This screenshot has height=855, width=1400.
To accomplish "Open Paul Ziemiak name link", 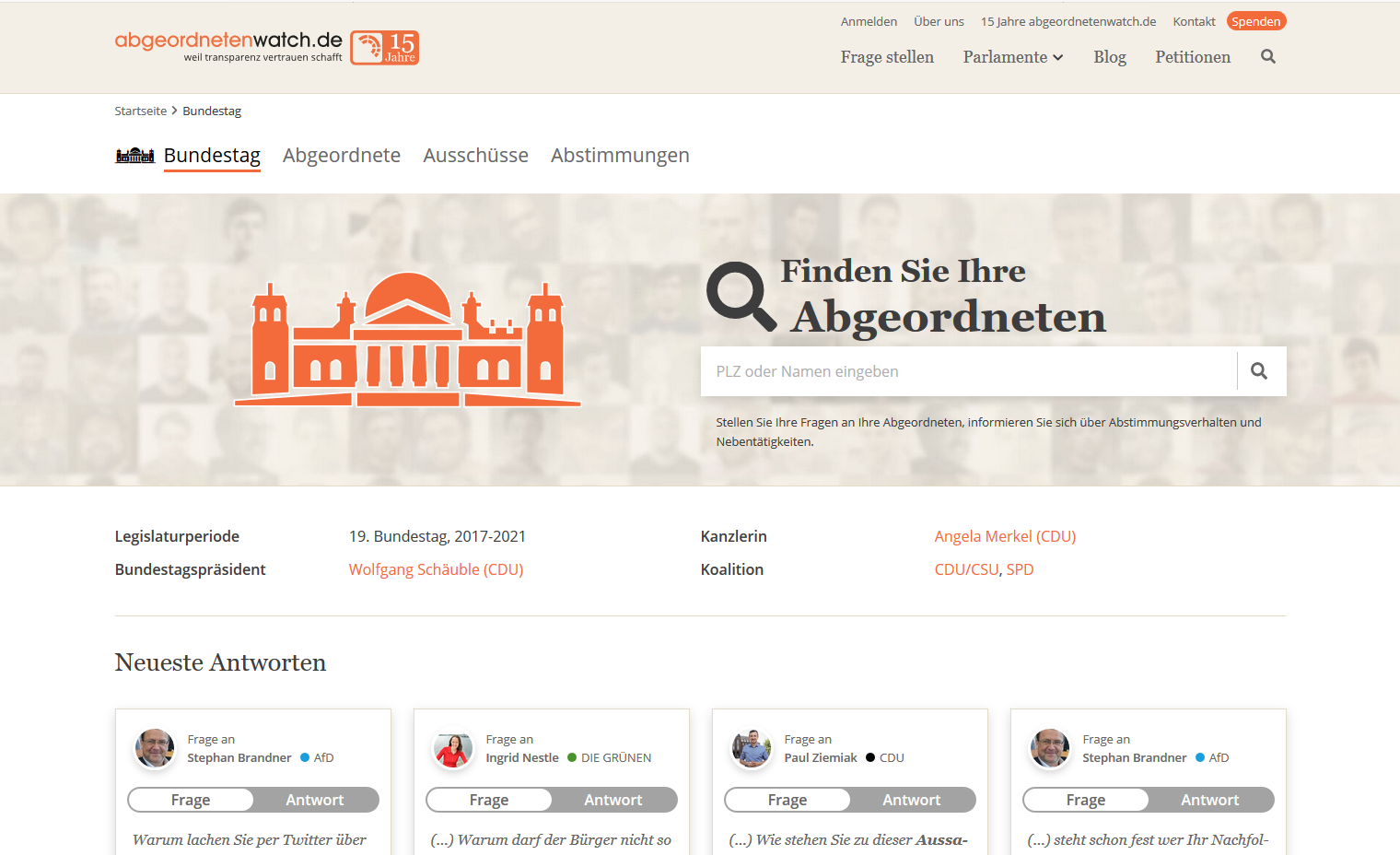I will tap(821, 757).
